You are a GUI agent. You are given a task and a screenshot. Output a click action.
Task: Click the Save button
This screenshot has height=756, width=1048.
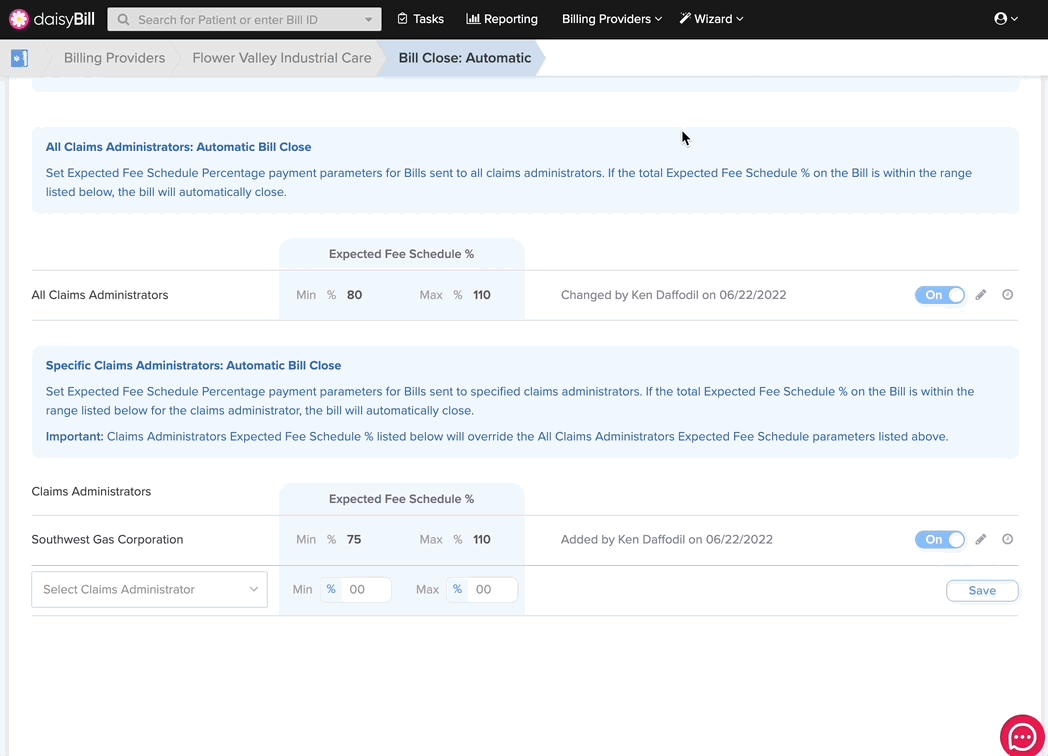(982, 590)
